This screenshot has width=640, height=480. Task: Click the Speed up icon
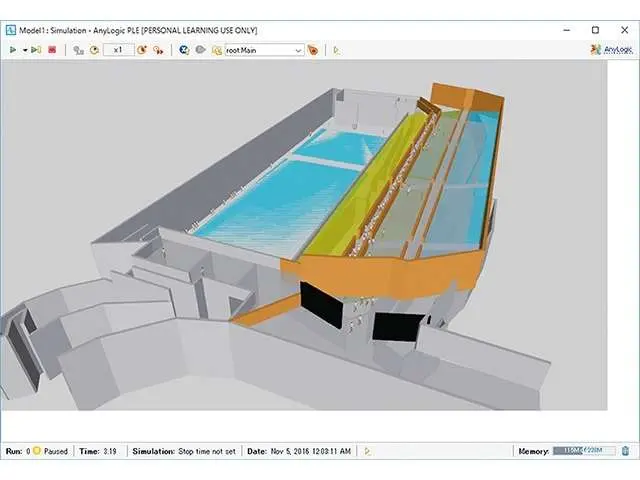pos(142,50)
